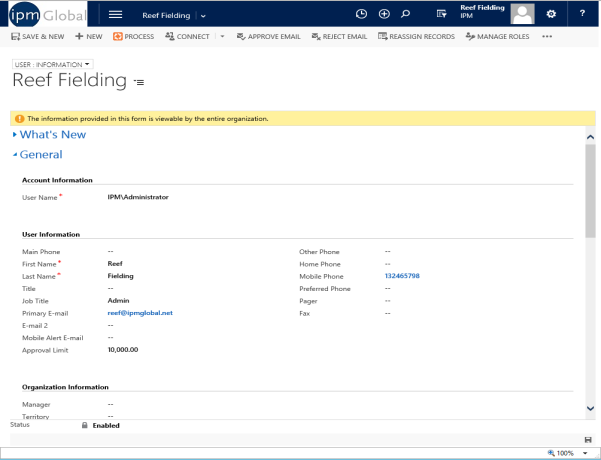601x460 pixels.
Task: Click the User Name value IPM\Administrator
Action: click(x=138, y=197)
